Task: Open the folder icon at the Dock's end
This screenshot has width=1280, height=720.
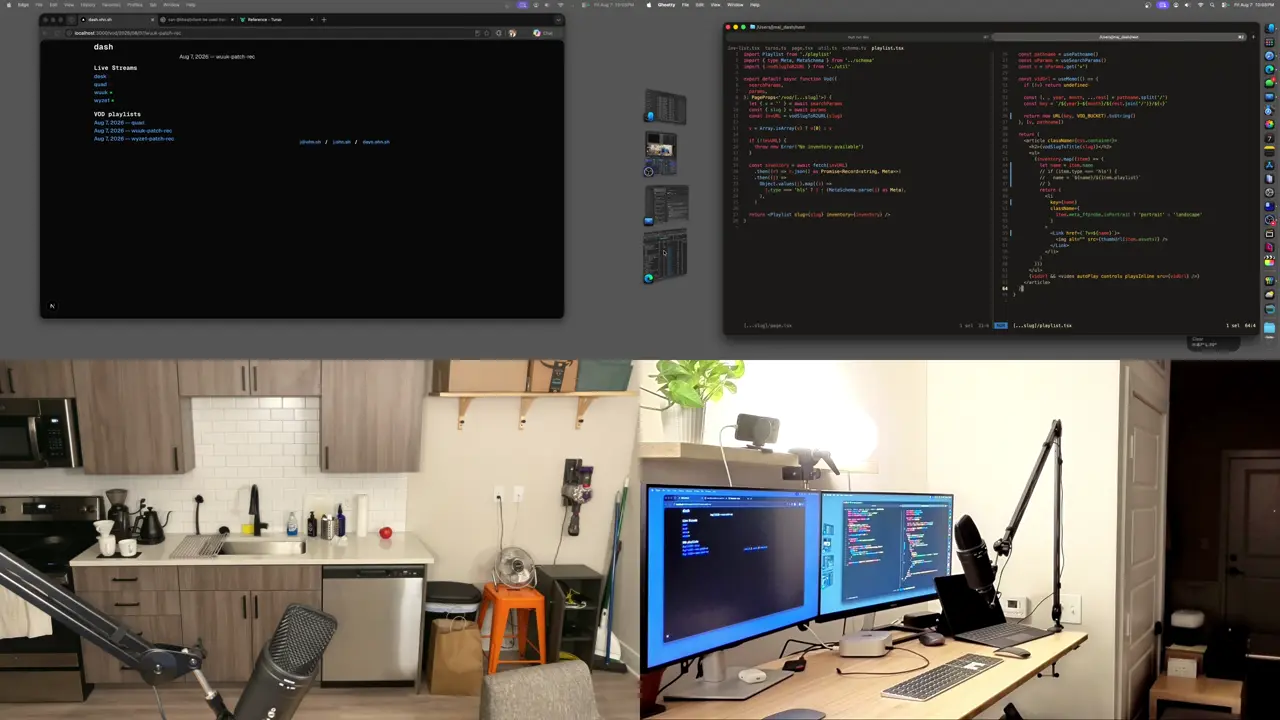Action: pyautogui.click(x=1270, y=328)
